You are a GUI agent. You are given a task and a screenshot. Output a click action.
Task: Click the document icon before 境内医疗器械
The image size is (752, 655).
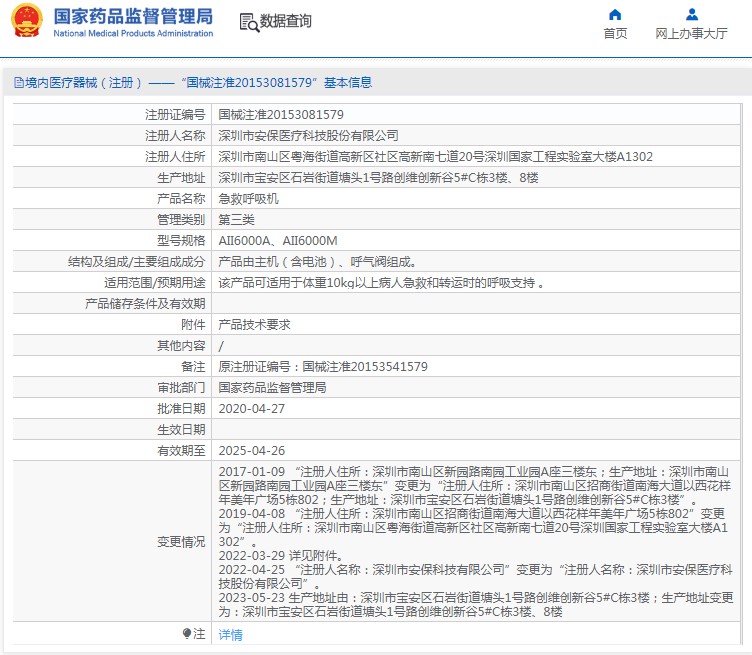point(19,83)
